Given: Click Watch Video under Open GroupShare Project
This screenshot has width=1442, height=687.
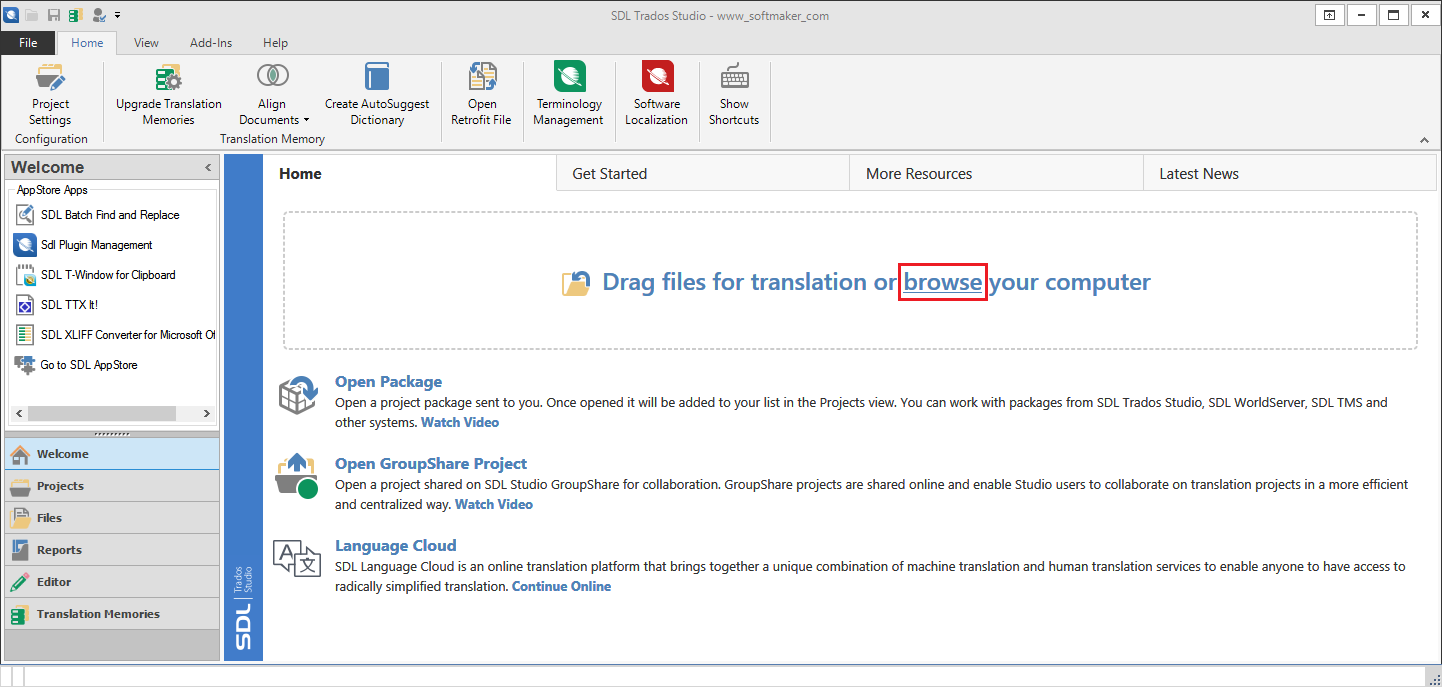Looking at the screenshot, I should coord(494,504).
